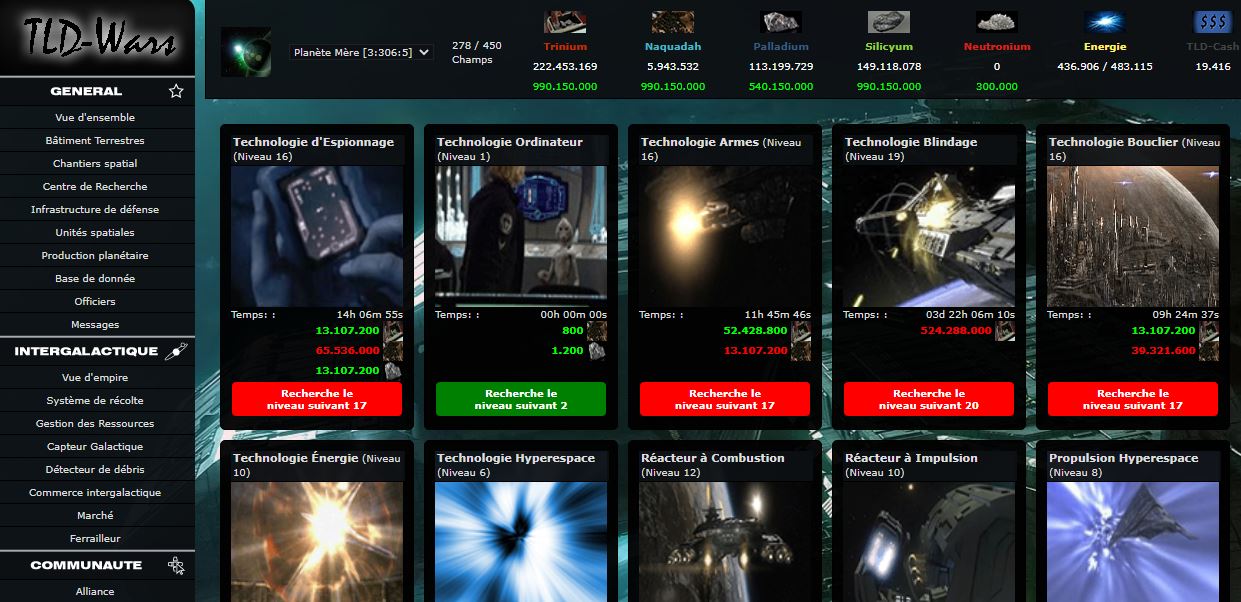The height and width of the screenshot is (602, 1241).
Task: Click the Trinium resource icon
Action: [x=565, y=22]
